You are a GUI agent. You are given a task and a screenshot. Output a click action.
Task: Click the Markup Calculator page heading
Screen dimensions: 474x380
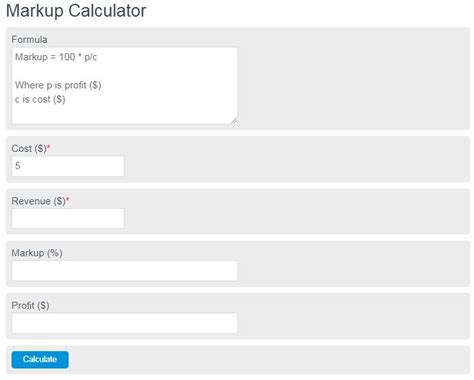coord(76,11)
